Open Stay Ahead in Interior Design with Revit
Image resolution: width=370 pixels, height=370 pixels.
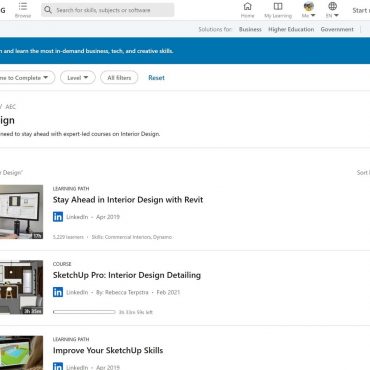[x=128, y=200]
